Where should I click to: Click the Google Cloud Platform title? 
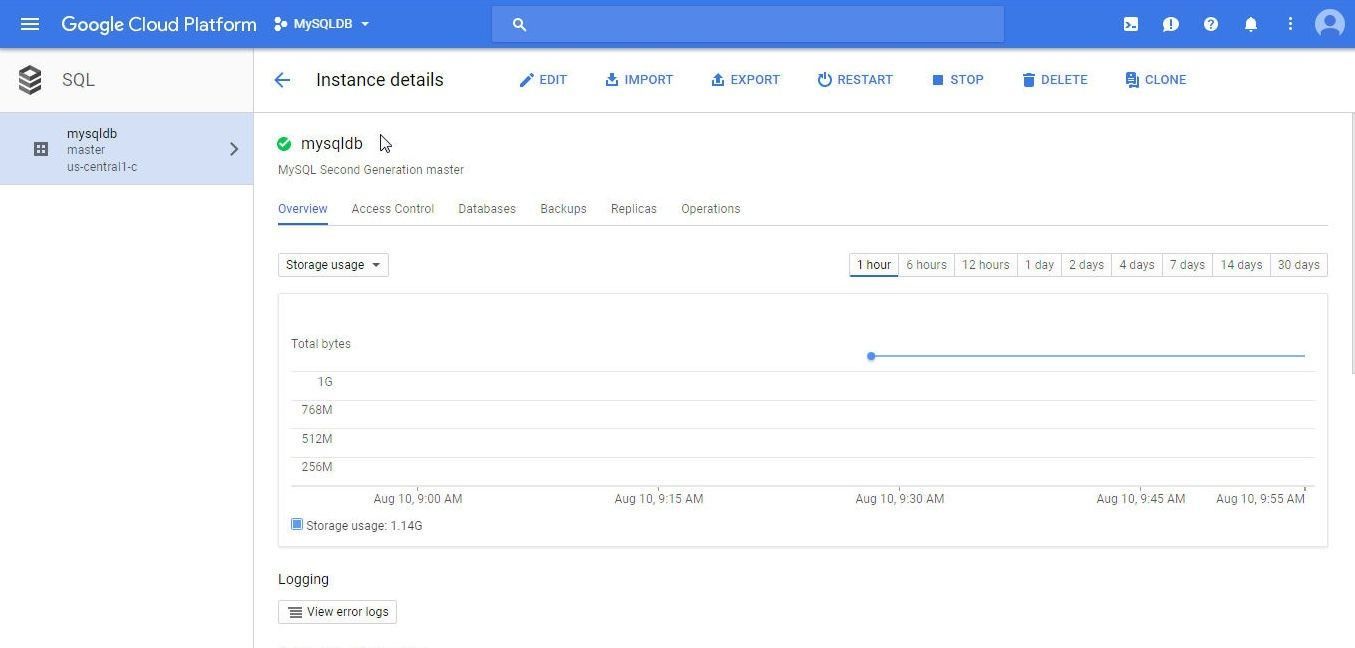[x=159, y=24]
